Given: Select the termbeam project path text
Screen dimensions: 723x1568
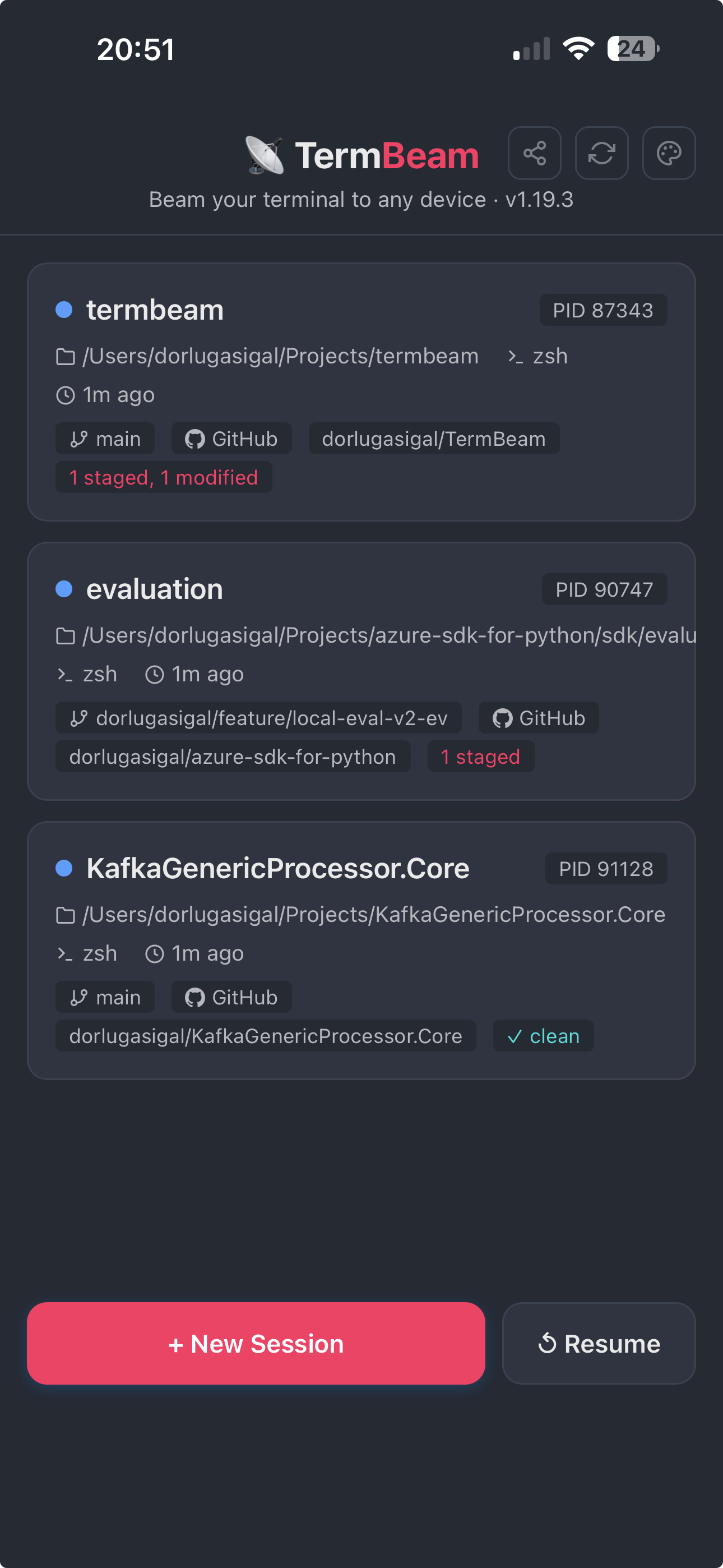Looking at the screenshot, I should (x=281, y=356).
